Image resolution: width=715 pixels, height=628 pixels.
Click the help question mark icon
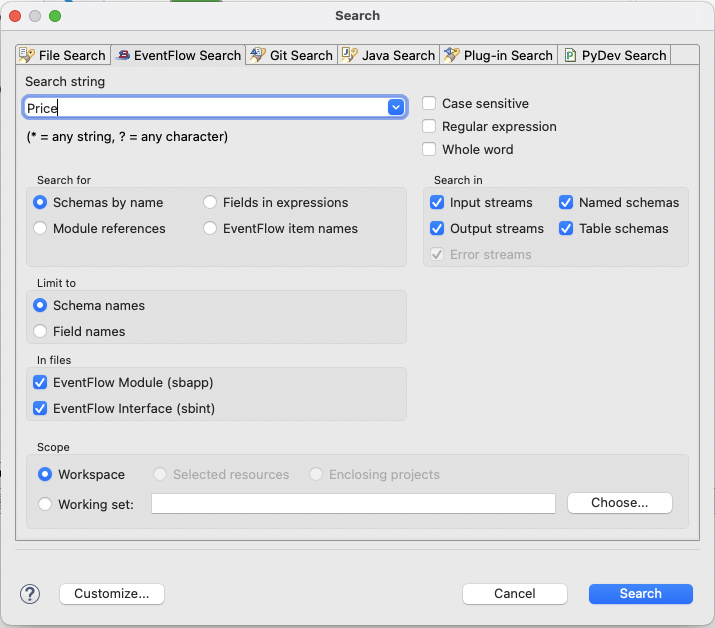30,594
